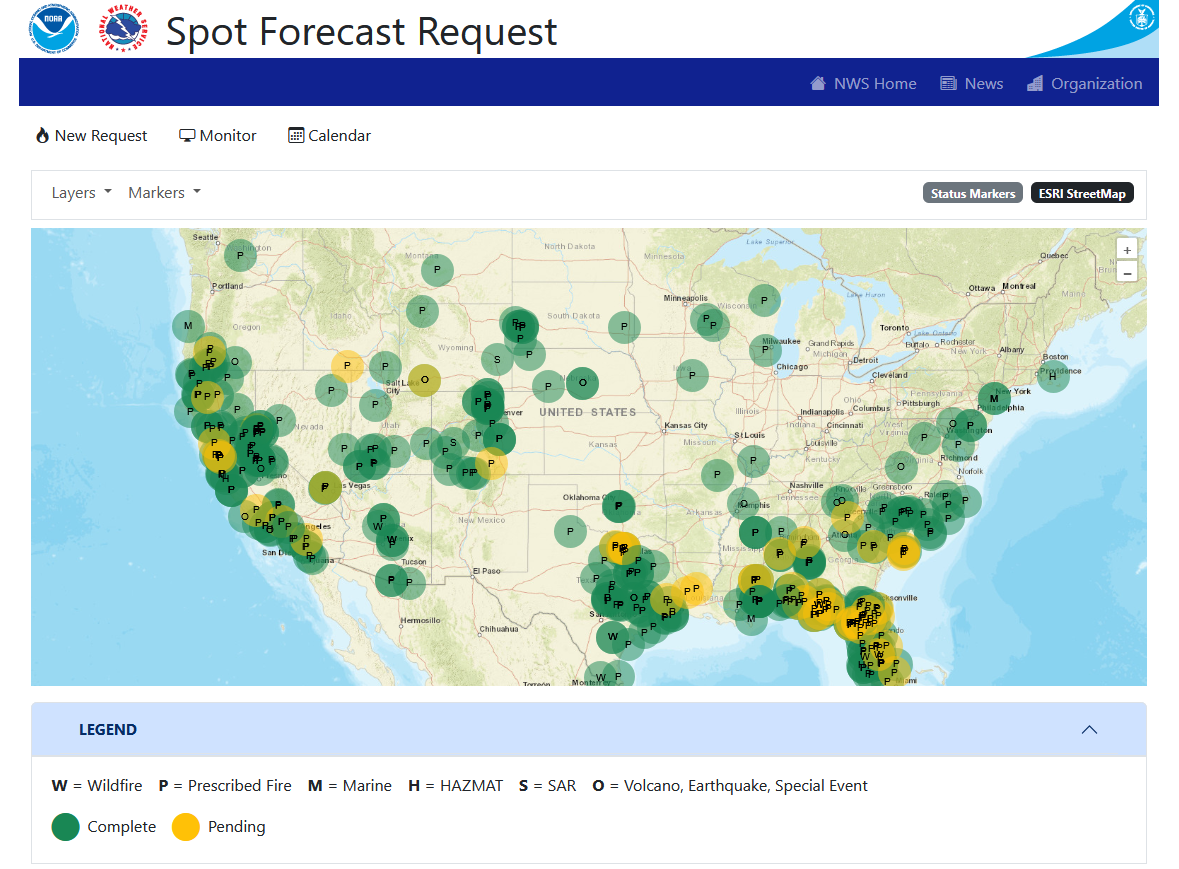
Task: Go to the Organization link text
Action: coord(1096,84)
